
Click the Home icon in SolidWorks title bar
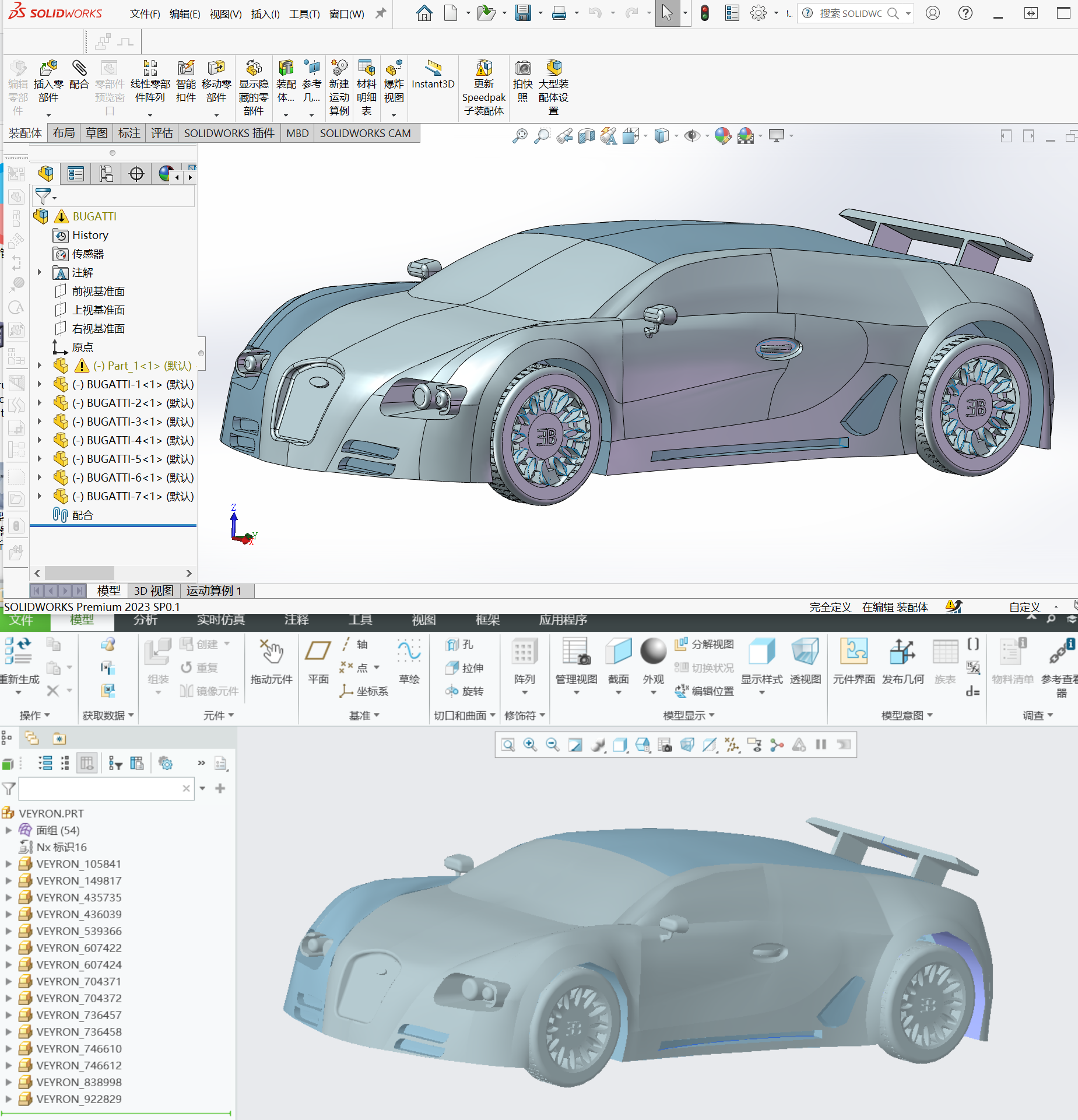coord(424,13)
